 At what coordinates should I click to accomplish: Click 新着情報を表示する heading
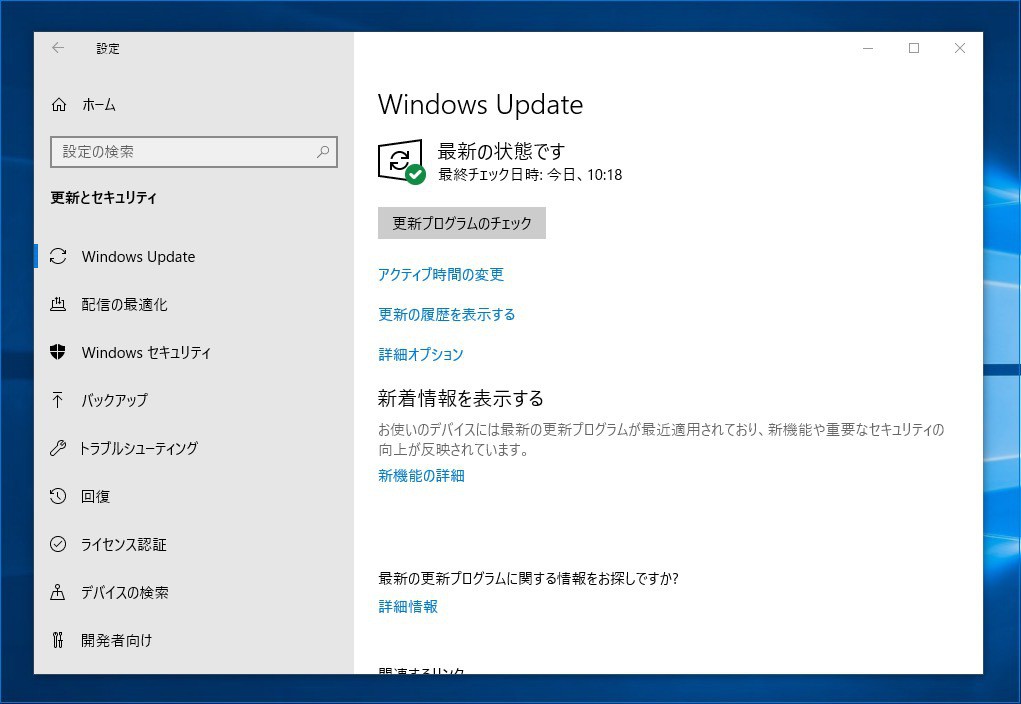[460, 399]
